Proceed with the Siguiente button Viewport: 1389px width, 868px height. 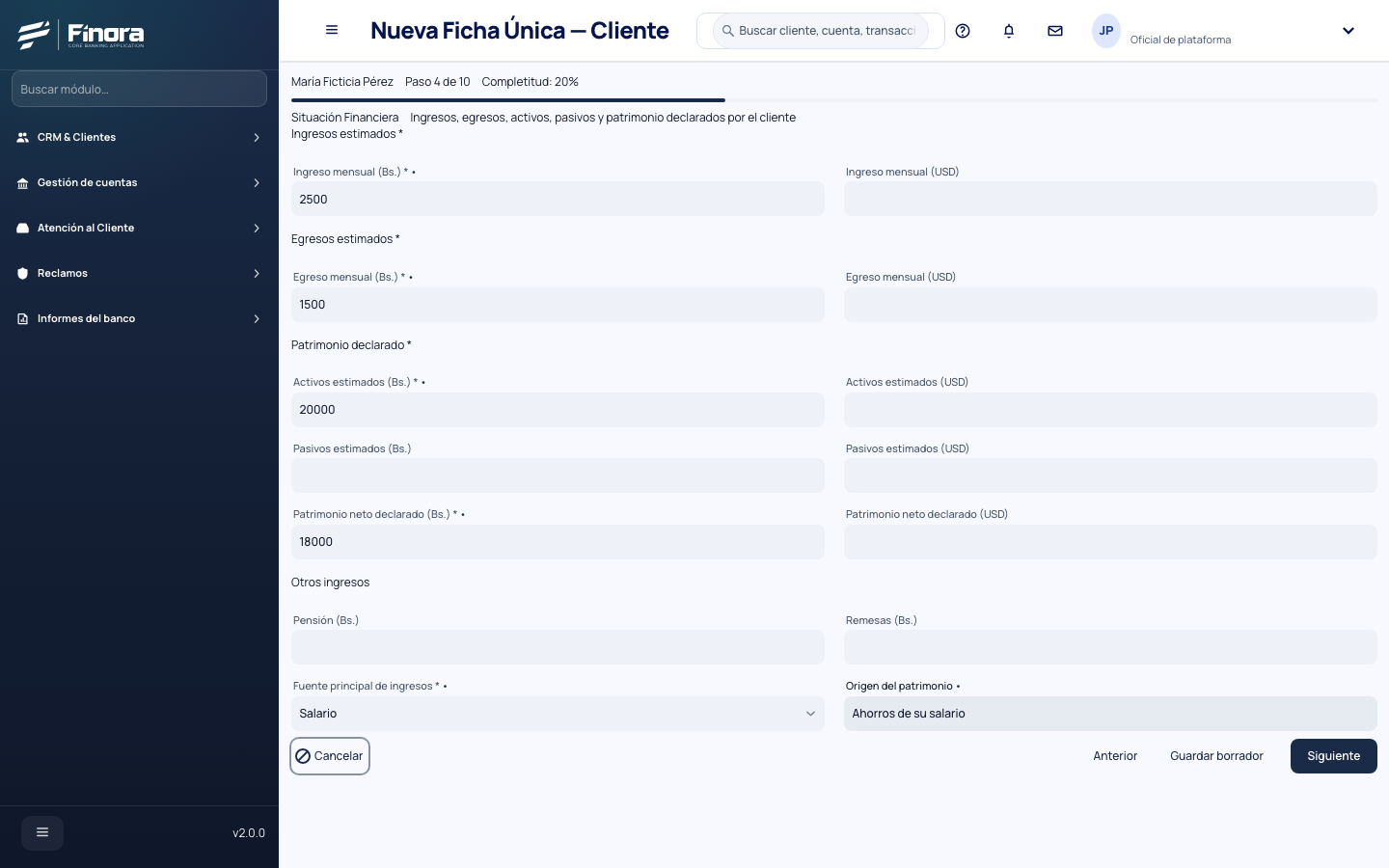point(1334,756)
